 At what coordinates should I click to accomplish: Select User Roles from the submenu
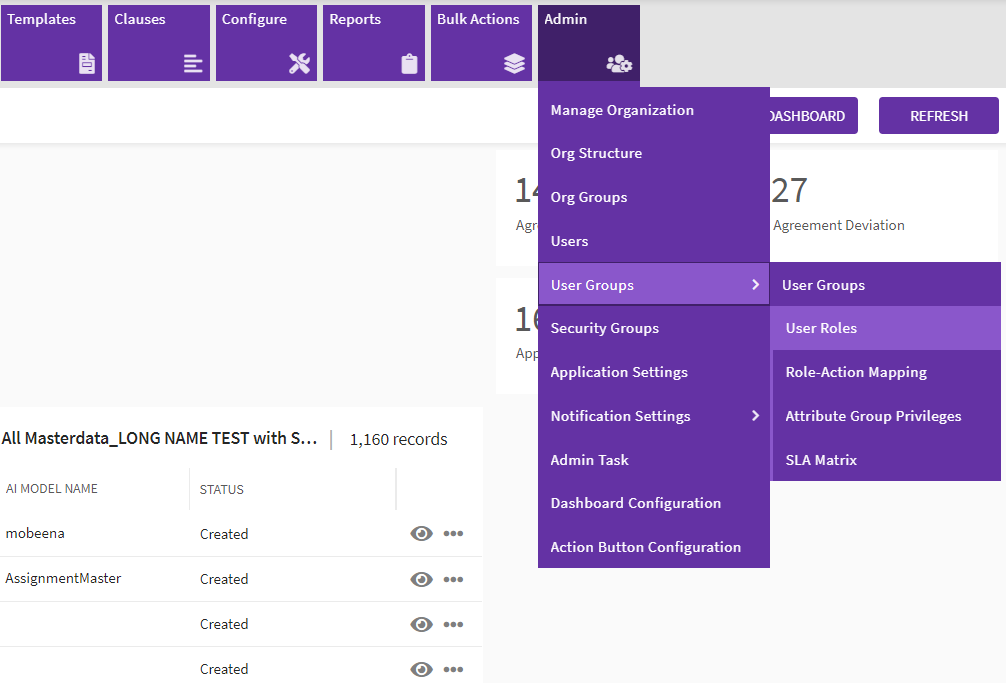click(x=821, y=328)
